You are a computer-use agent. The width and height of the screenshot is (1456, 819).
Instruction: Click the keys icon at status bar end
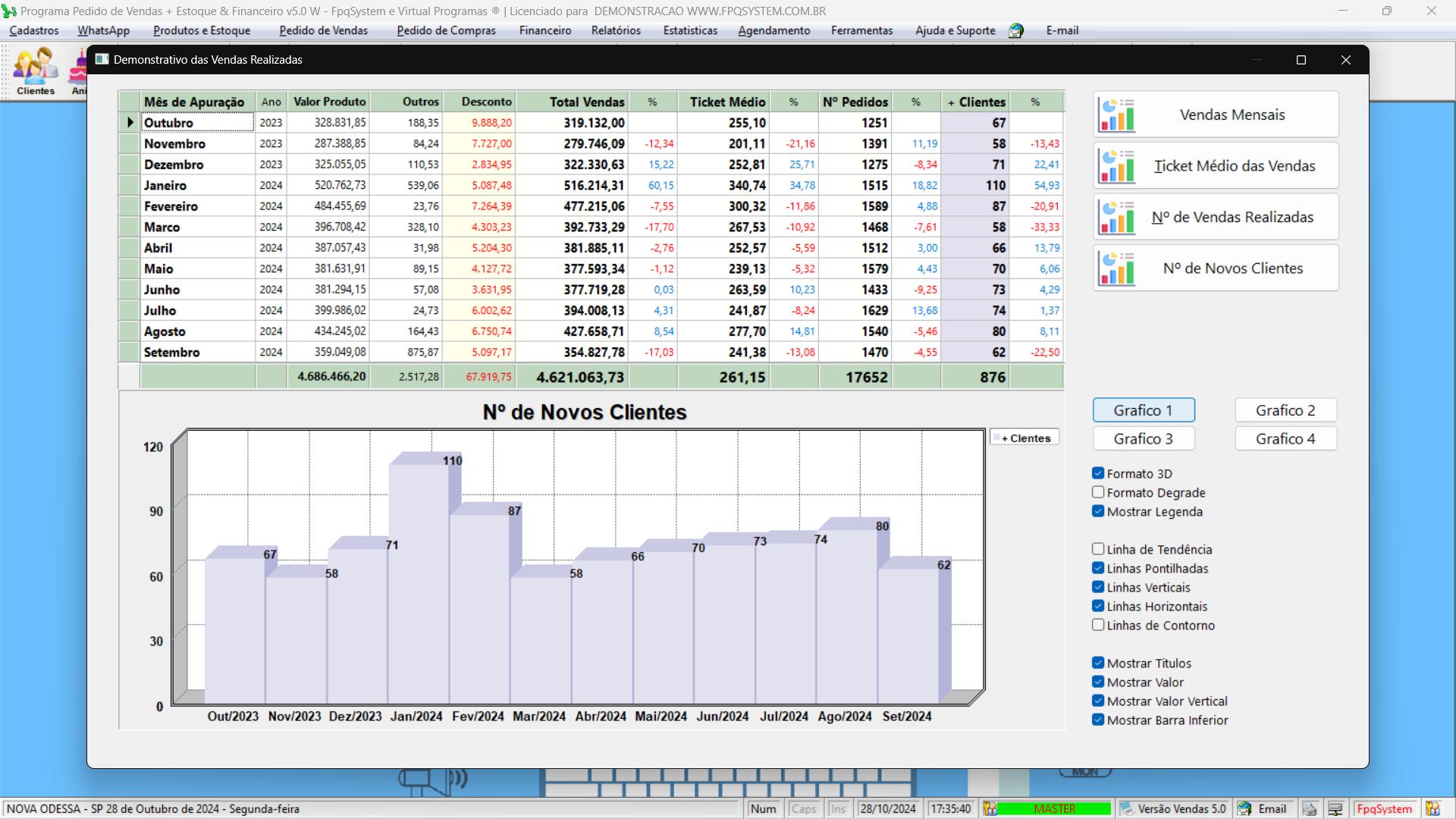coord(1432,809)
